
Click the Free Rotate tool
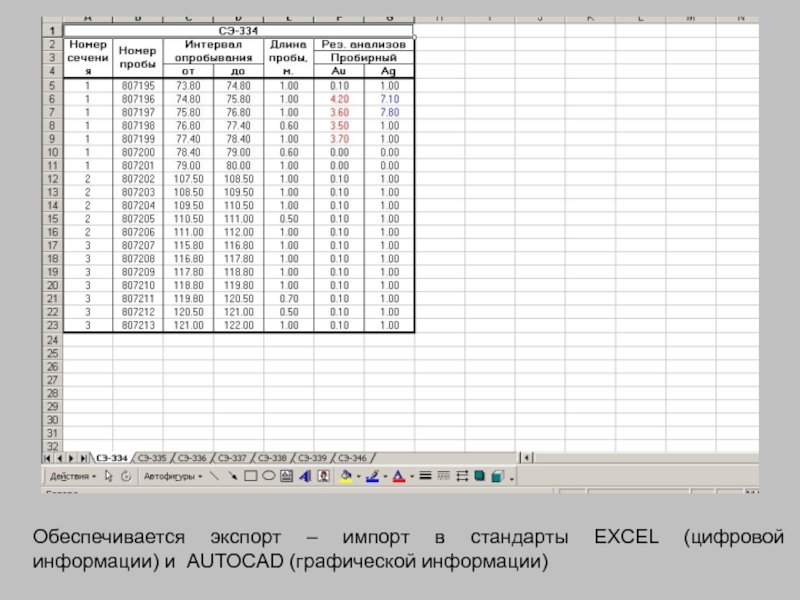pyautogui.click(x=126, y=477)
